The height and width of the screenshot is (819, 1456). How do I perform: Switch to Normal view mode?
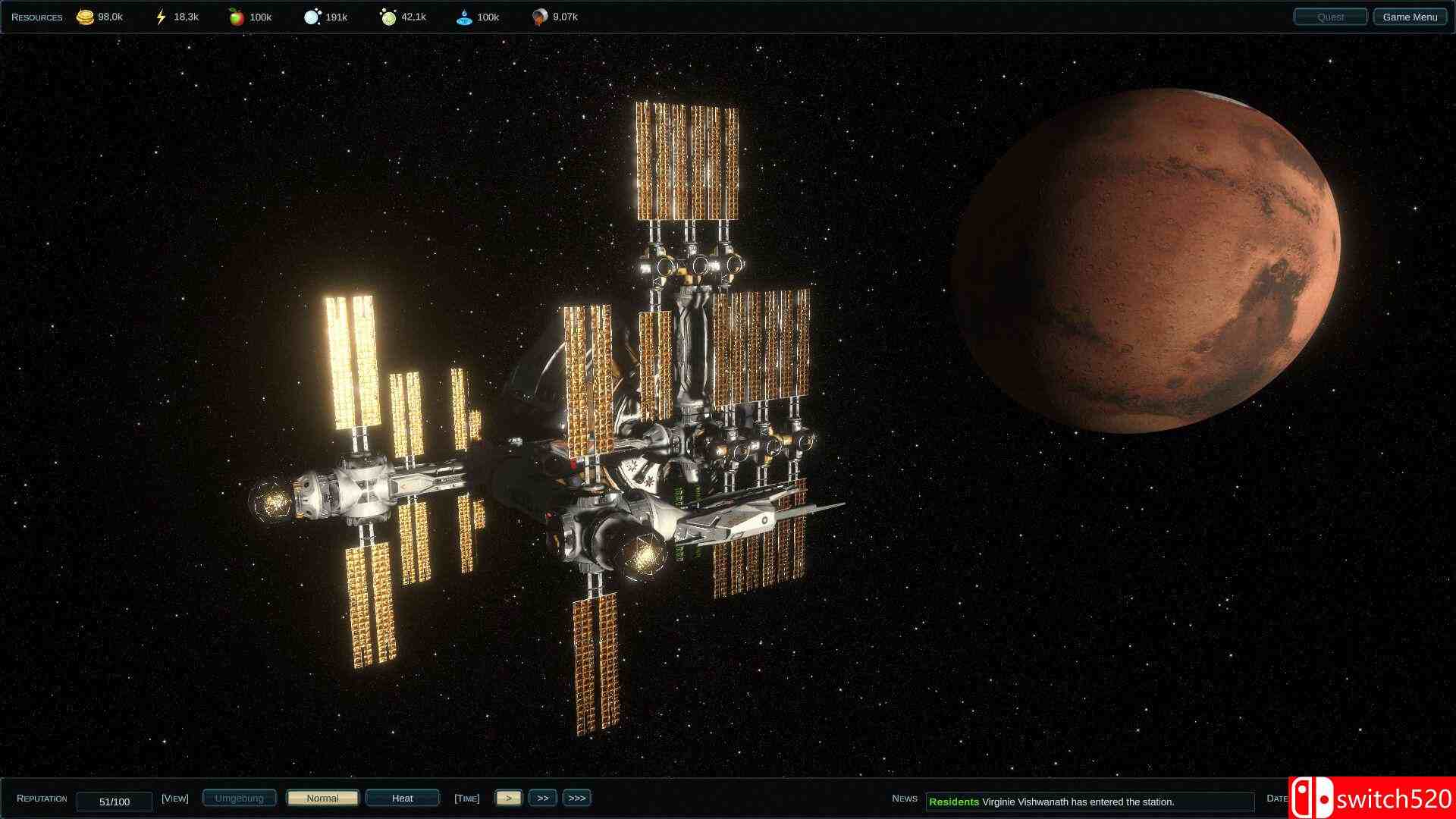coord(322,798)
